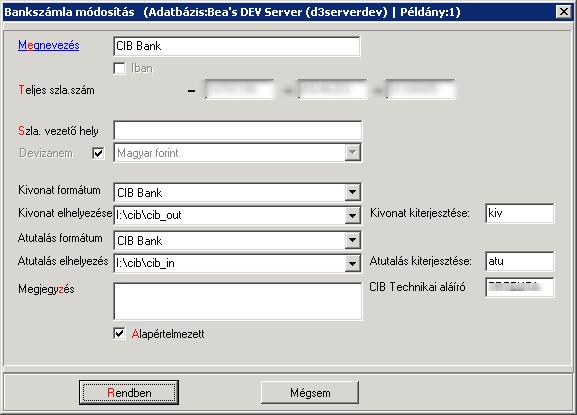
Task: Edit the Megnevezés field containing CIB Bank
Action: coord(237,46)
